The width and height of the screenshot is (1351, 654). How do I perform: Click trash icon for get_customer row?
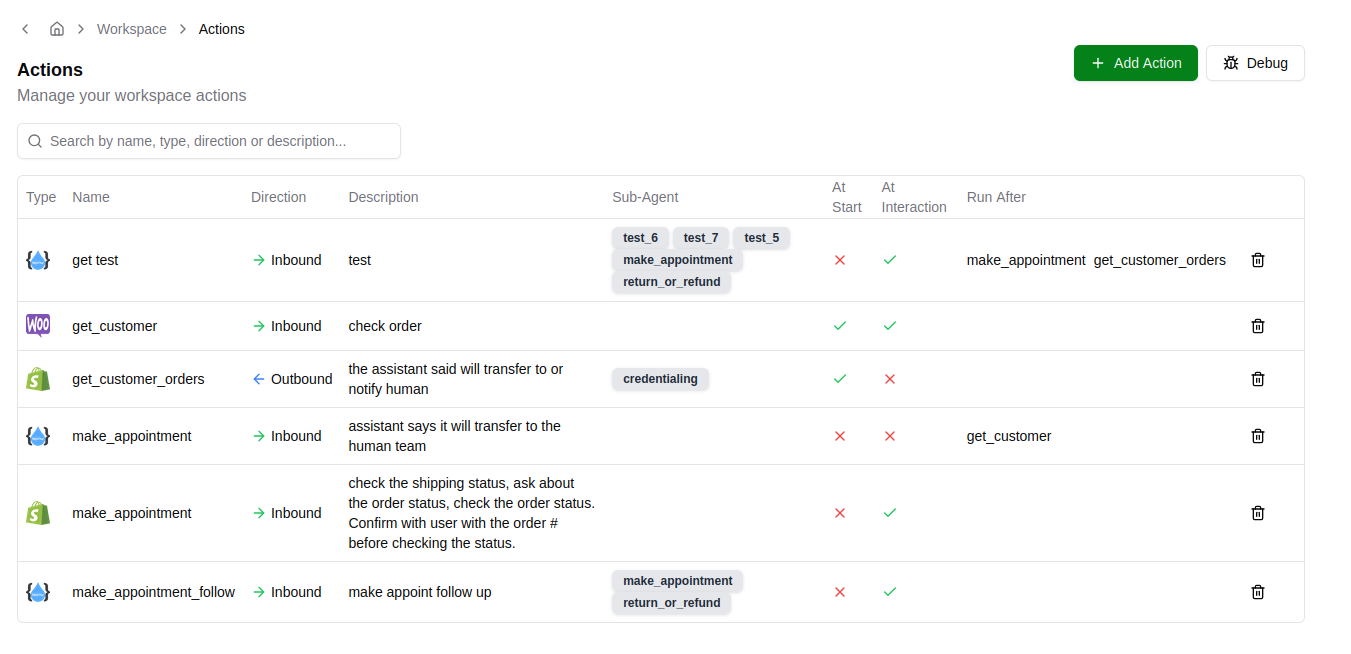[x=1258, y=326]
